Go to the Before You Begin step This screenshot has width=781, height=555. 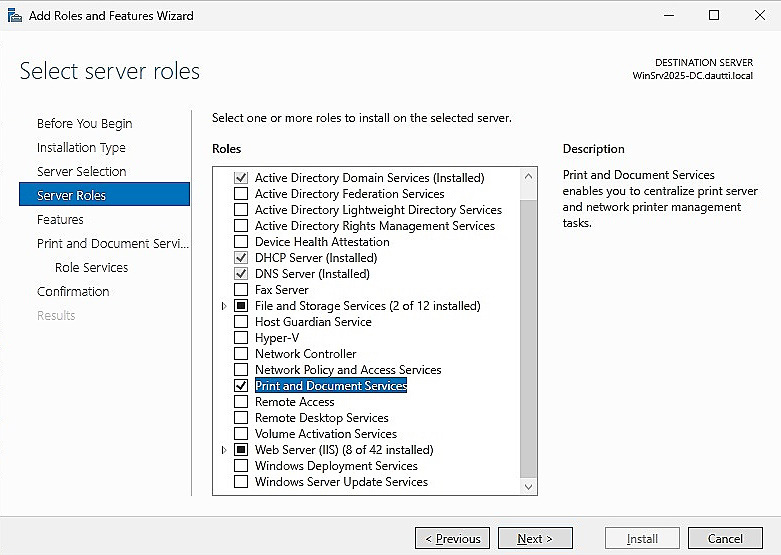coord(85,124)
